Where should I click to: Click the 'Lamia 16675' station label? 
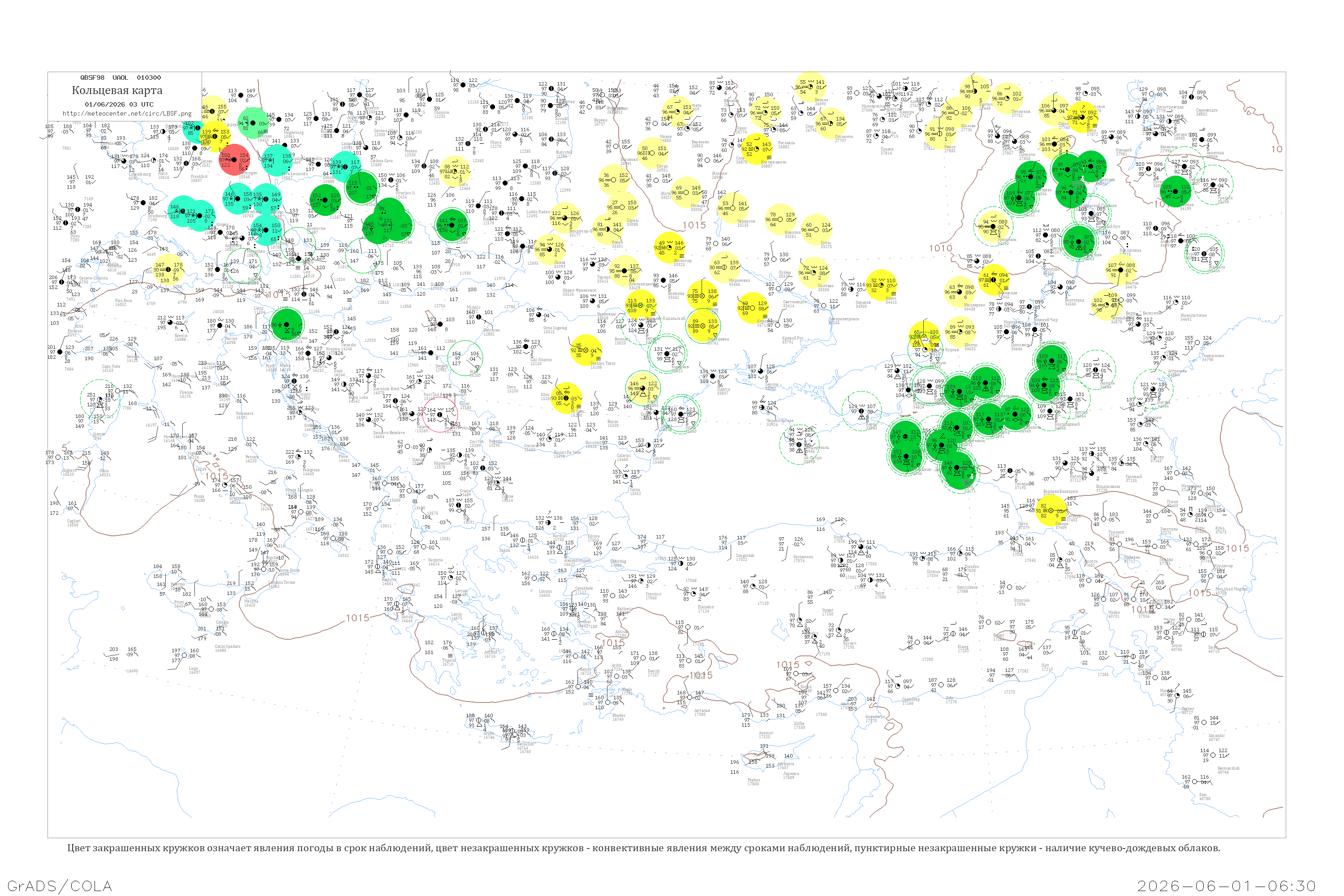tap(457, 616)
